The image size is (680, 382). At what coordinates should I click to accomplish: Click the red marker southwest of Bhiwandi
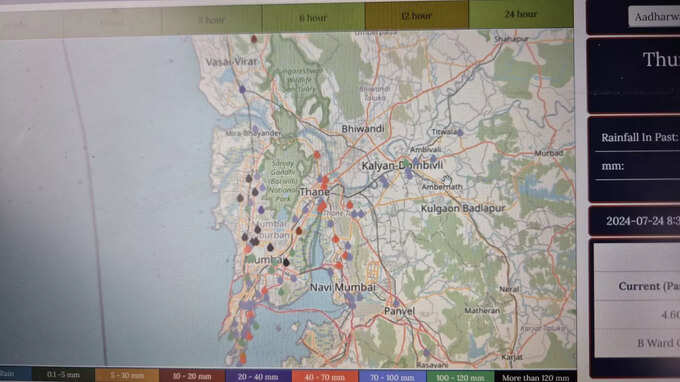point(317,155)
